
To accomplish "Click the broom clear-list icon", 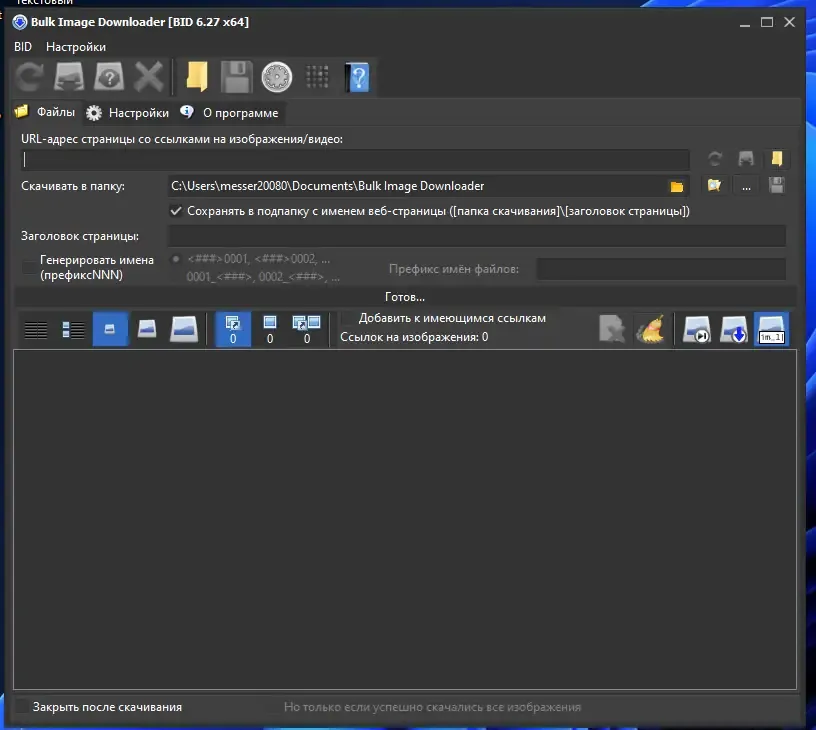I will (651, 329).
